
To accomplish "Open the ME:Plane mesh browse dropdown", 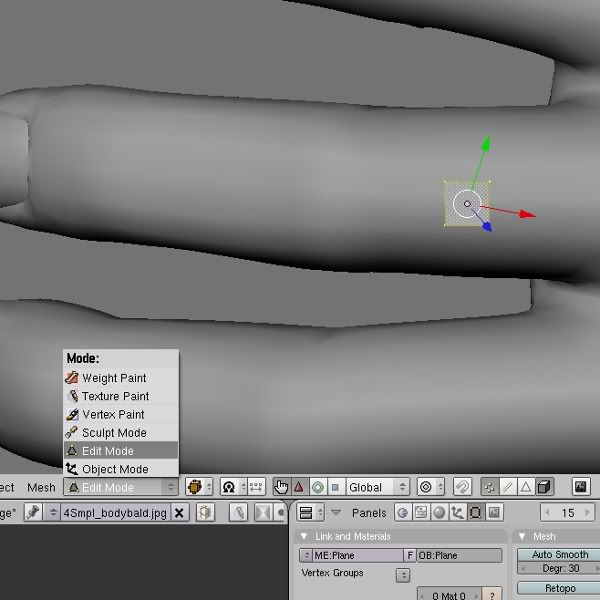I will click(x=306, y=555).
